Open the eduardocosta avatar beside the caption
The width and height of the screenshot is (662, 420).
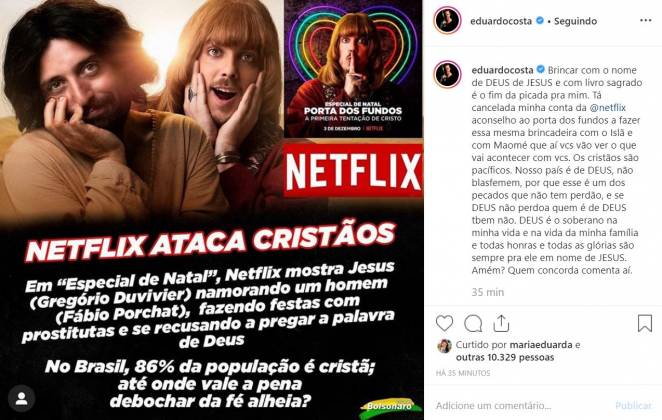pos(448,75)
